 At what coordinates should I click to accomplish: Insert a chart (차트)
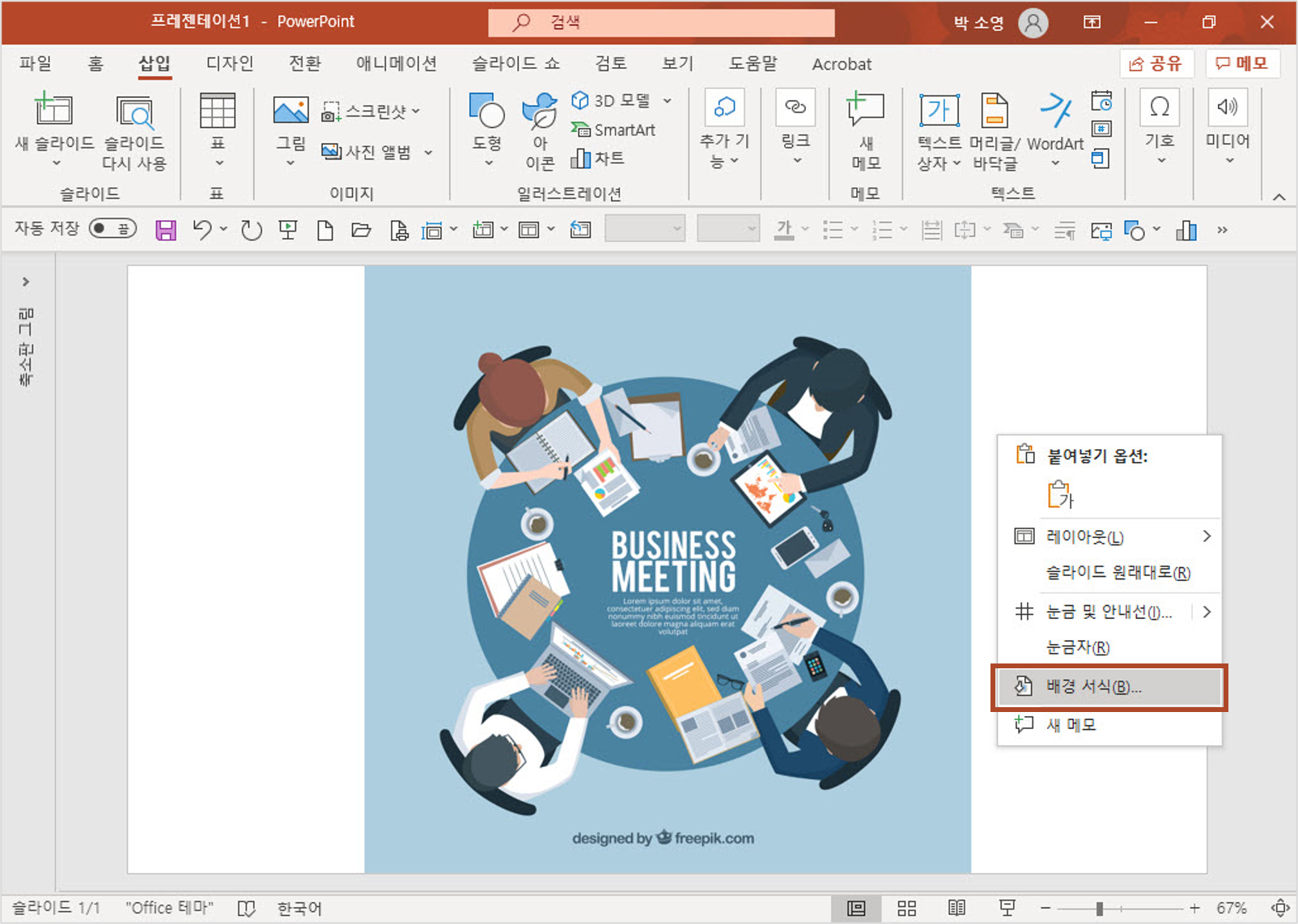click(598, 158)
